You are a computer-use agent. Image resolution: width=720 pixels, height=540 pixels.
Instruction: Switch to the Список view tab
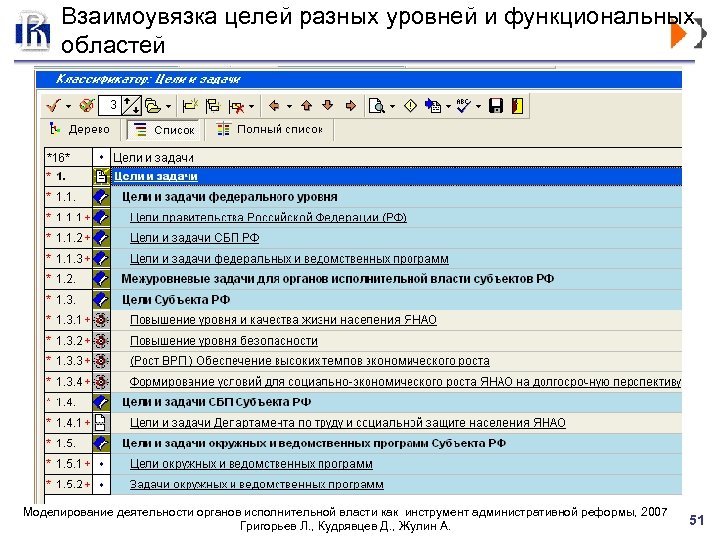pyautogui.click(x=163, y=130)
